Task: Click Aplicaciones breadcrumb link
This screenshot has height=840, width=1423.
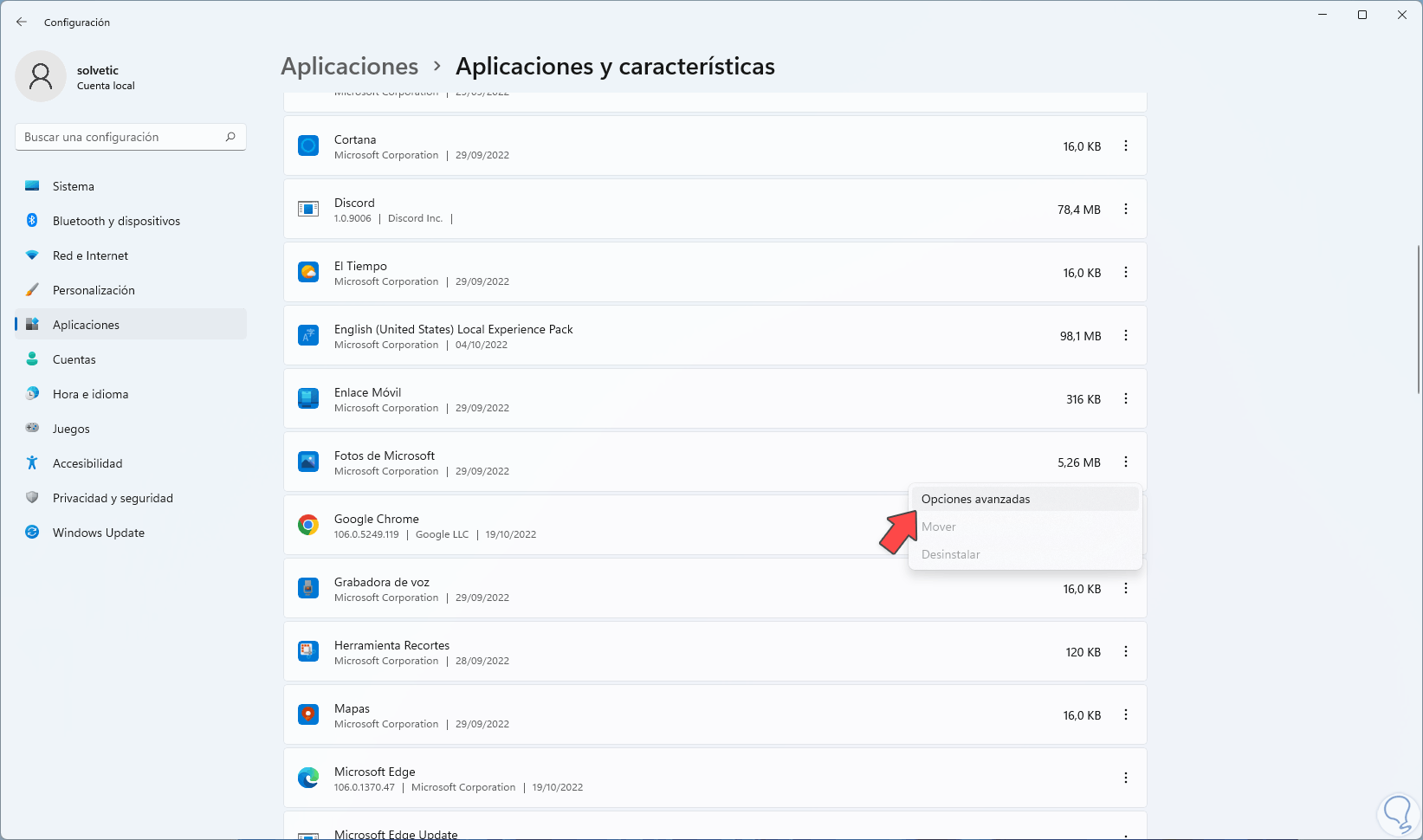Action: [350, 67]
